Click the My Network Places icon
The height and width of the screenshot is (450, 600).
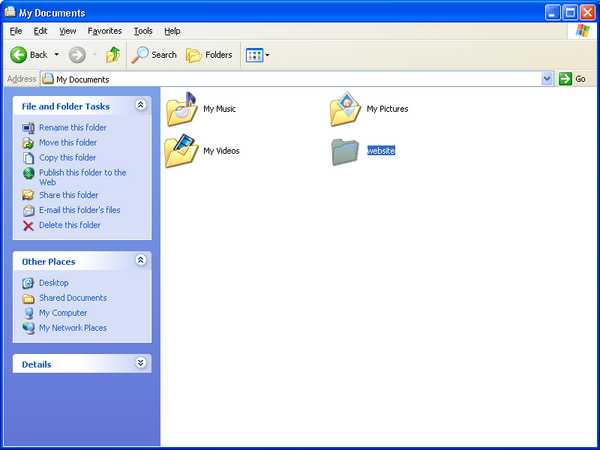pos(28,328)
